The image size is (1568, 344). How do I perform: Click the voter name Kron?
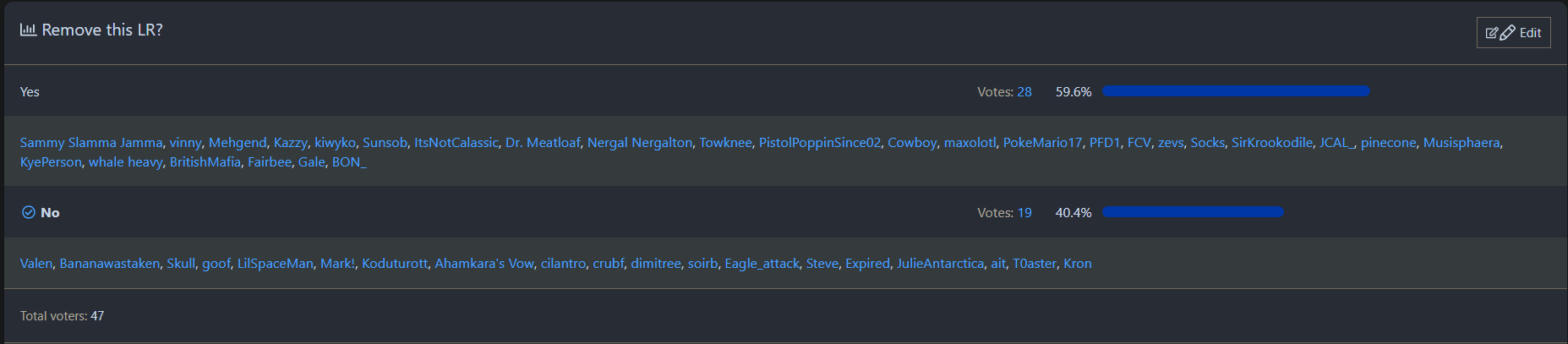click(1077, 264)
